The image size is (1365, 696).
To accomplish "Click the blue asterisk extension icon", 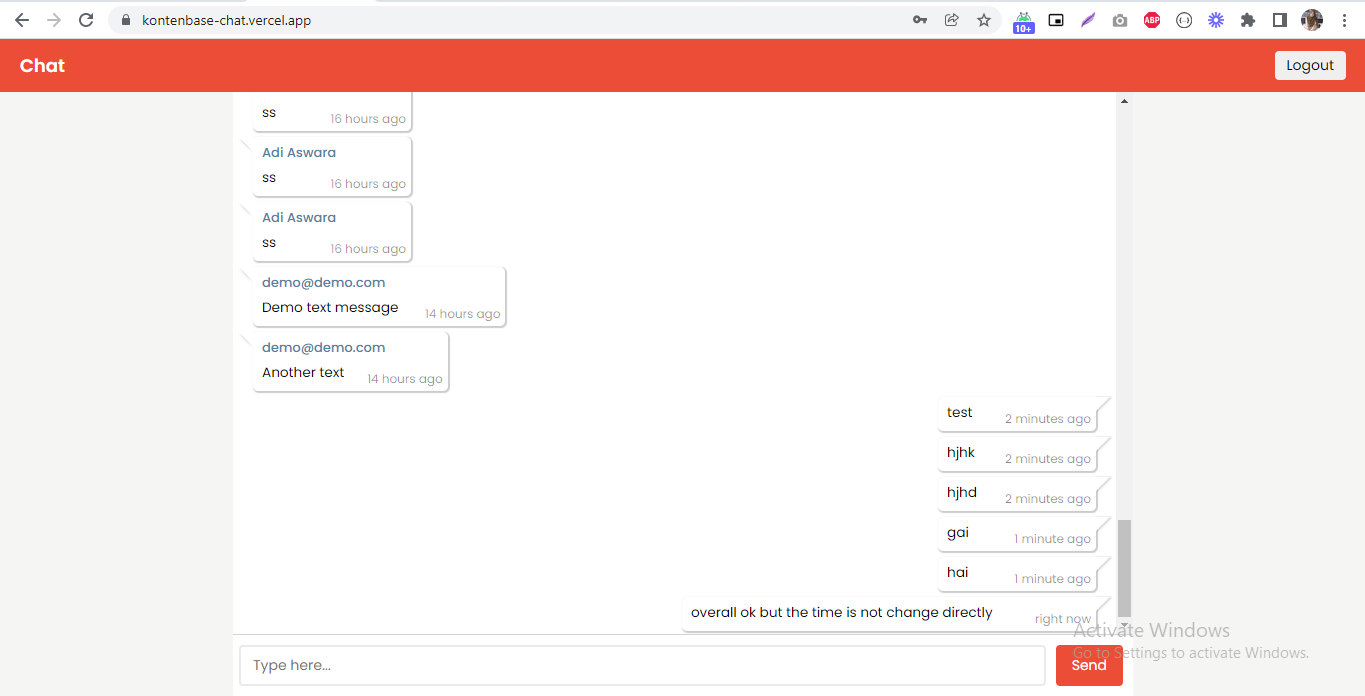I will click(x=1216, y=19).
